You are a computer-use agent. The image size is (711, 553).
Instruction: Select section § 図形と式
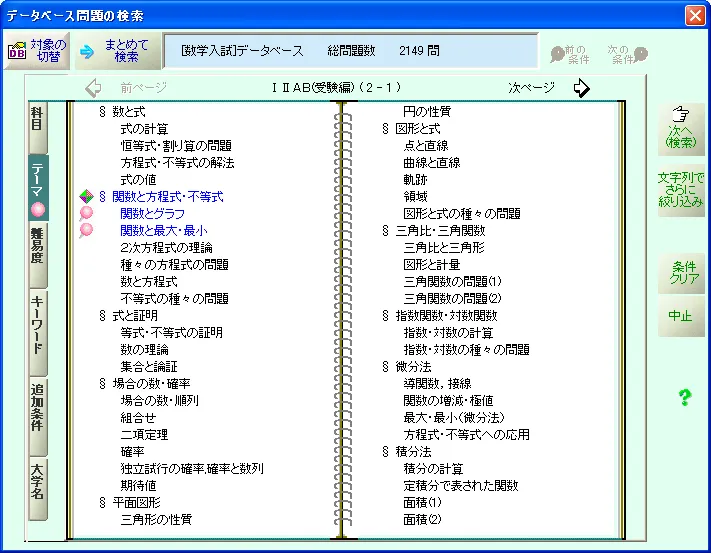pos(411,129)
